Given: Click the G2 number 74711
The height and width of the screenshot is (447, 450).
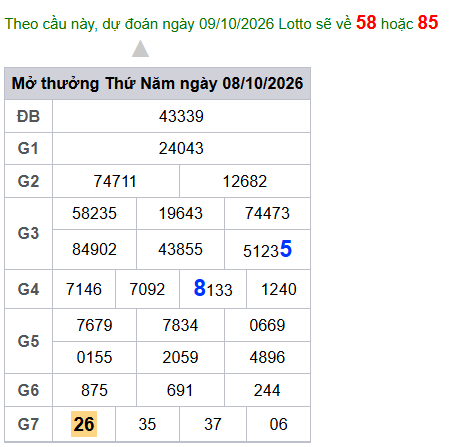Looking at the screenshot, I should pyautogui.click(x=115, y=182).
